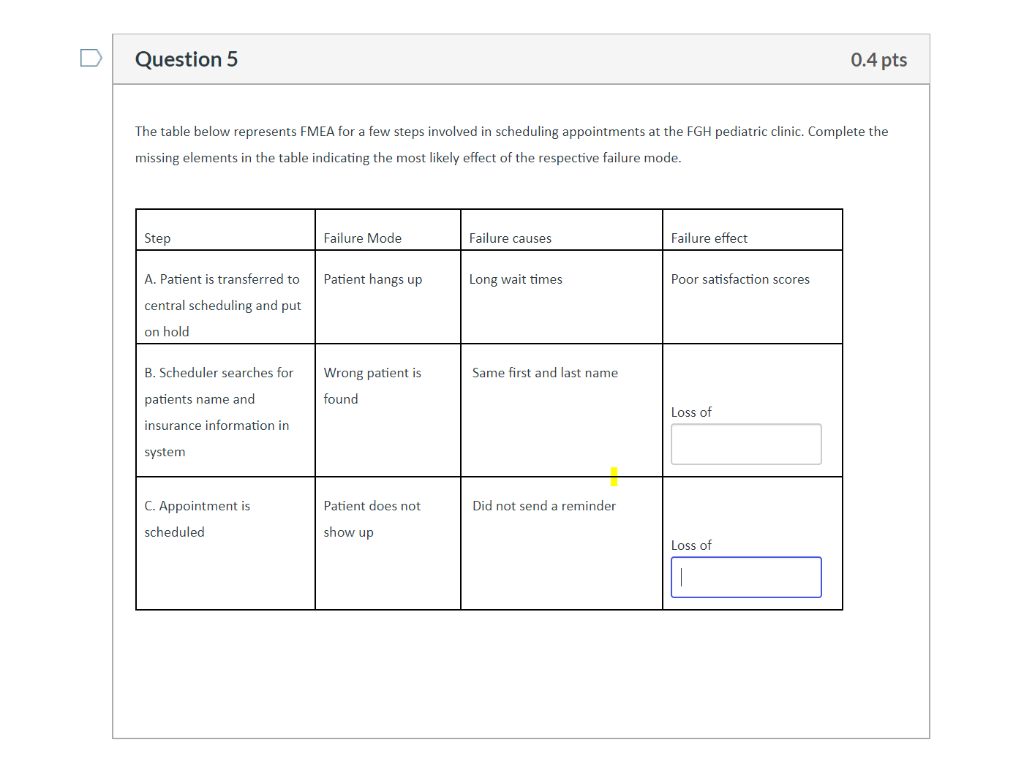Viewport: 1024px width, 767px height.
Task: Select the Poor satisfaction scores cell
Action: click(x=740, y=279)
